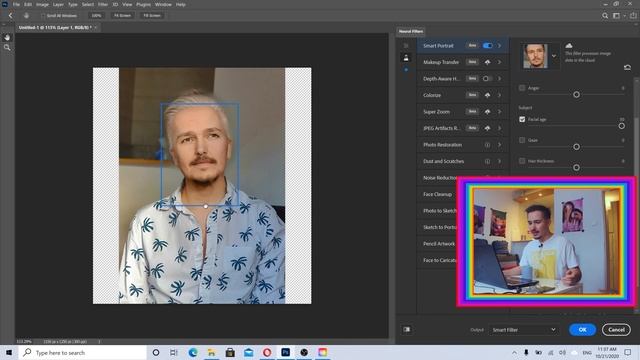Select the beta filters flask icon in sidebar
This screenshot has height=360, width=640.
406,70
